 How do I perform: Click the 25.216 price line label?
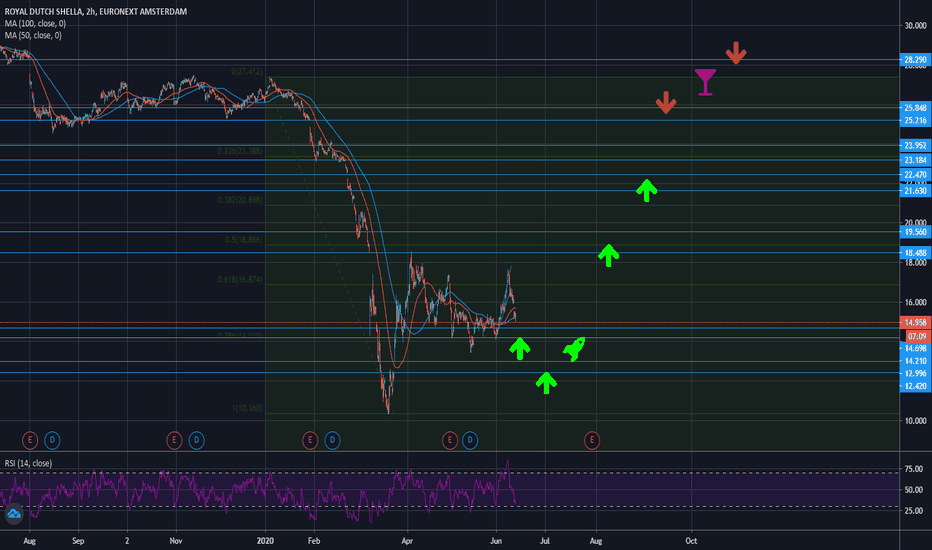[915, 120]
